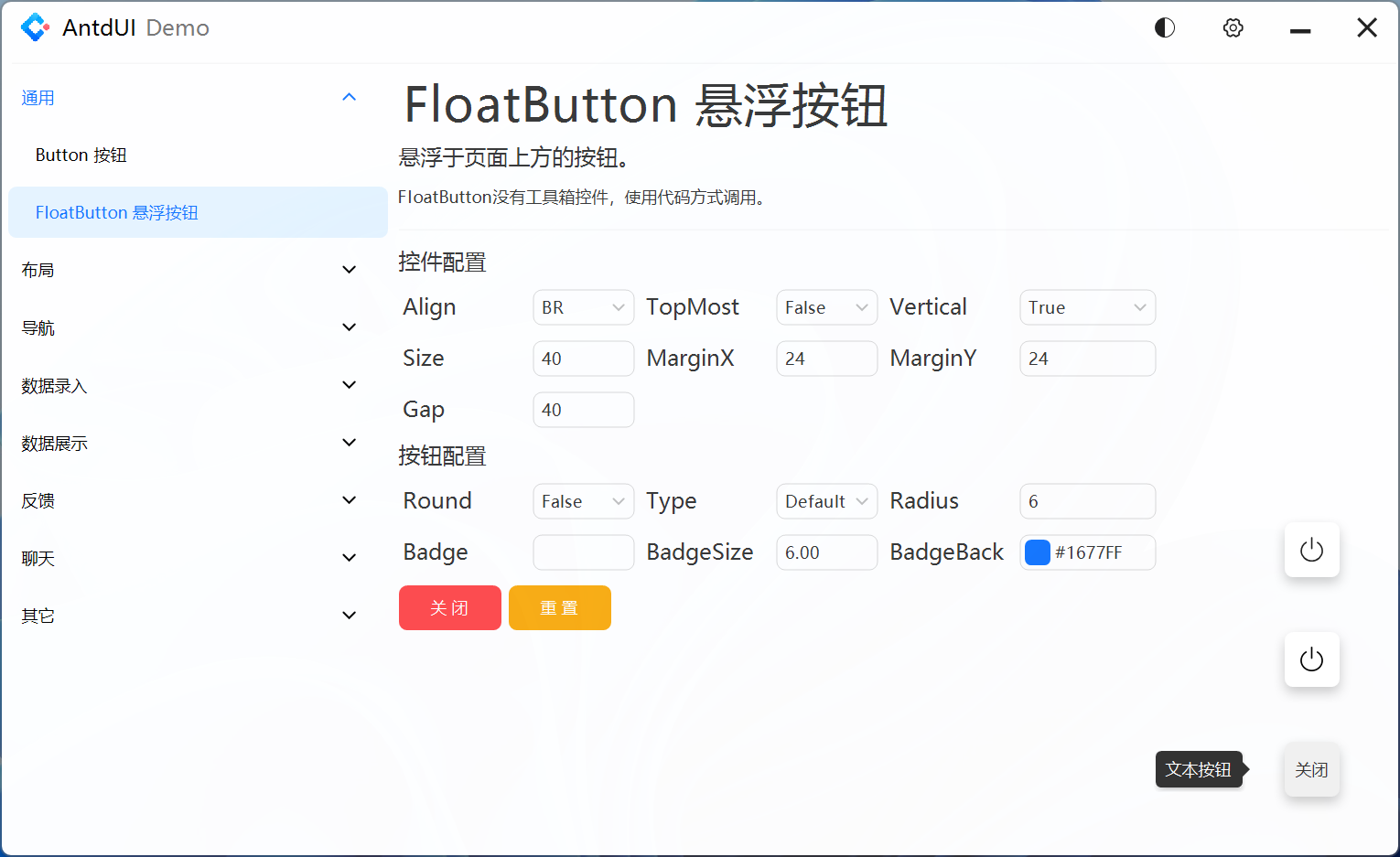Open the BadgeBack color swatch picker
The width and height of the screenshot is (1400, 857).
1037,552
